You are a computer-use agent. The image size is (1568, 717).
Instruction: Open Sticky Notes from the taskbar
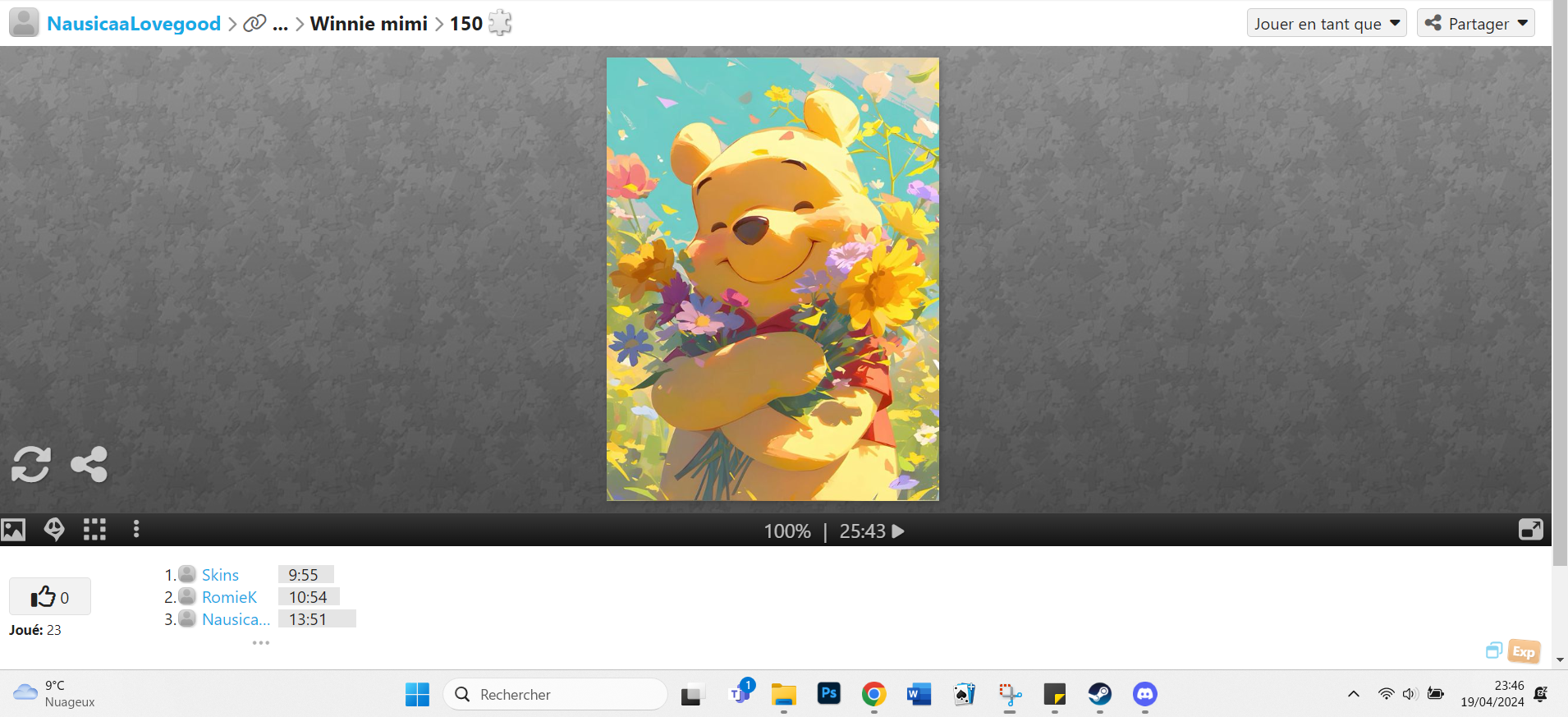pos(1055,694)
